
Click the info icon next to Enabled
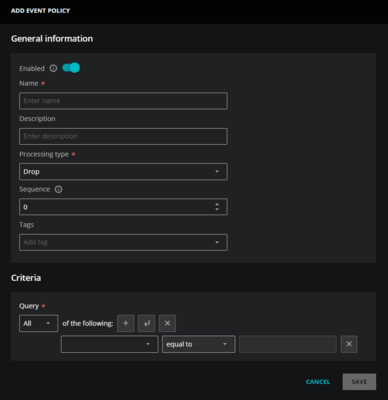click(53, 68)
